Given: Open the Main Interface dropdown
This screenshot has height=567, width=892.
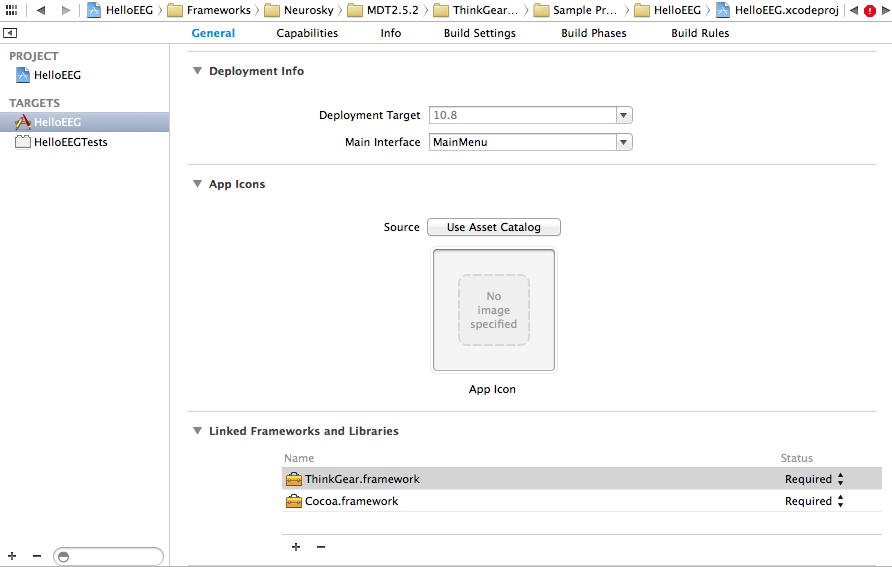Looking at the screenshot, I should coord(624,142).
